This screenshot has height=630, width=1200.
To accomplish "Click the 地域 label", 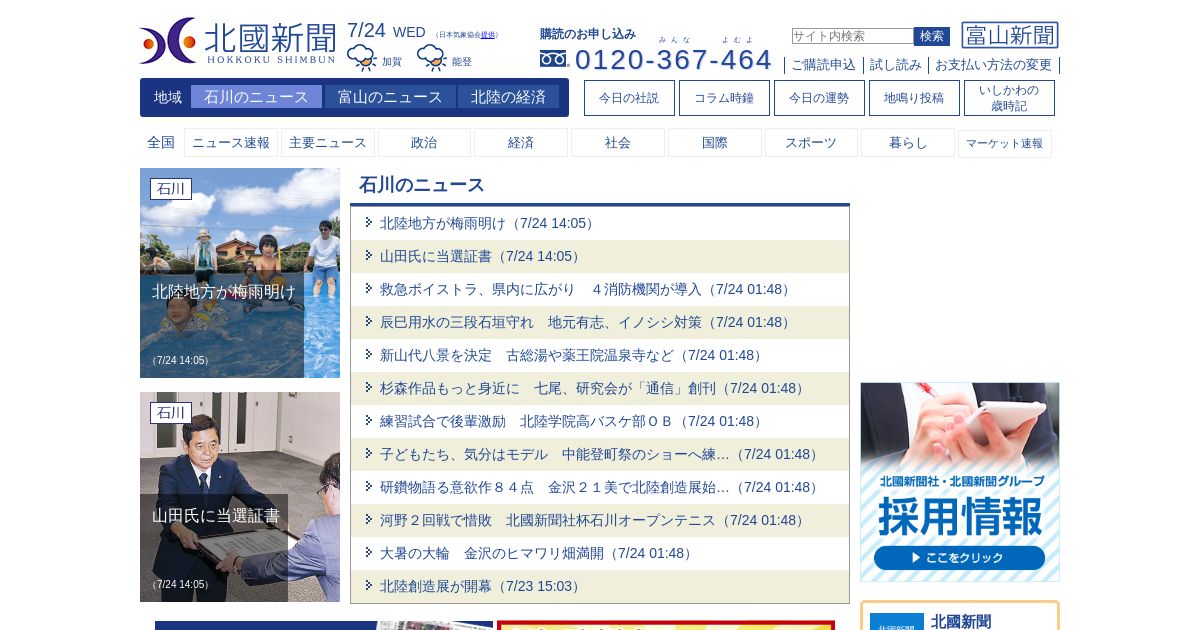I will [x=168, y=97].
